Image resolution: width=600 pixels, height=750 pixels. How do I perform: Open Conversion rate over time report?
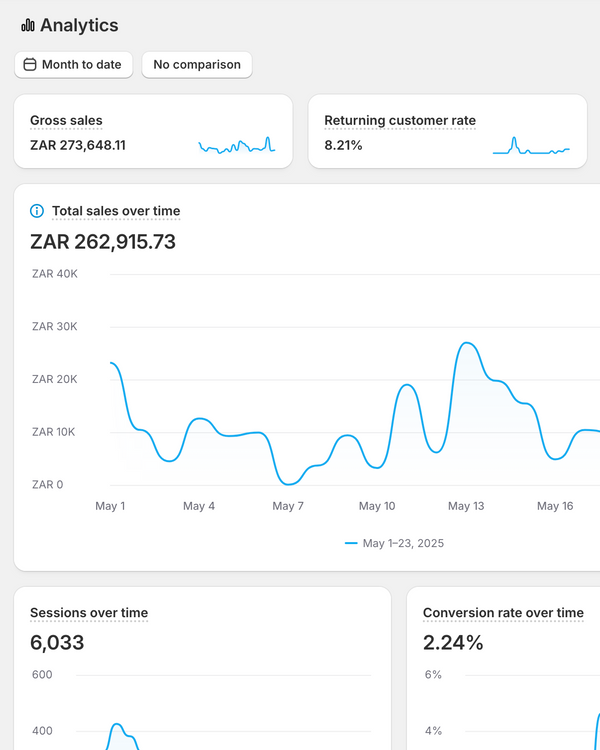(503, 613)
